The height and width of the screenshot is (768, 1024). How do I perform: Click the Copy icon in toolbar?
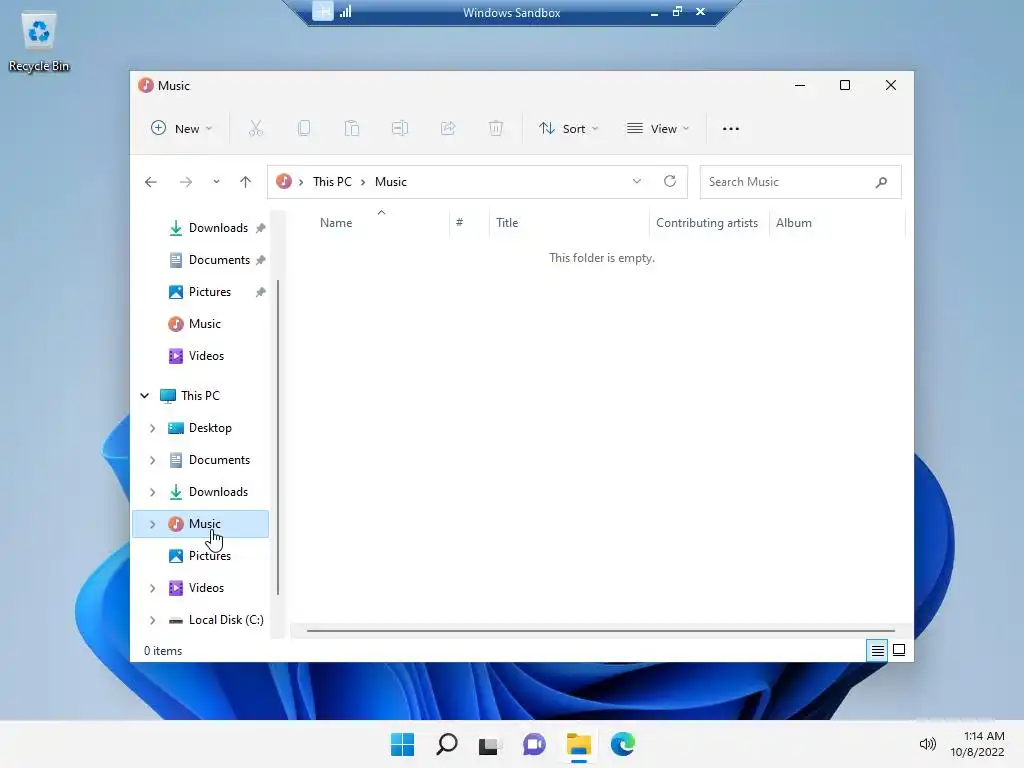pyautogui.click(x=304, y=129)
